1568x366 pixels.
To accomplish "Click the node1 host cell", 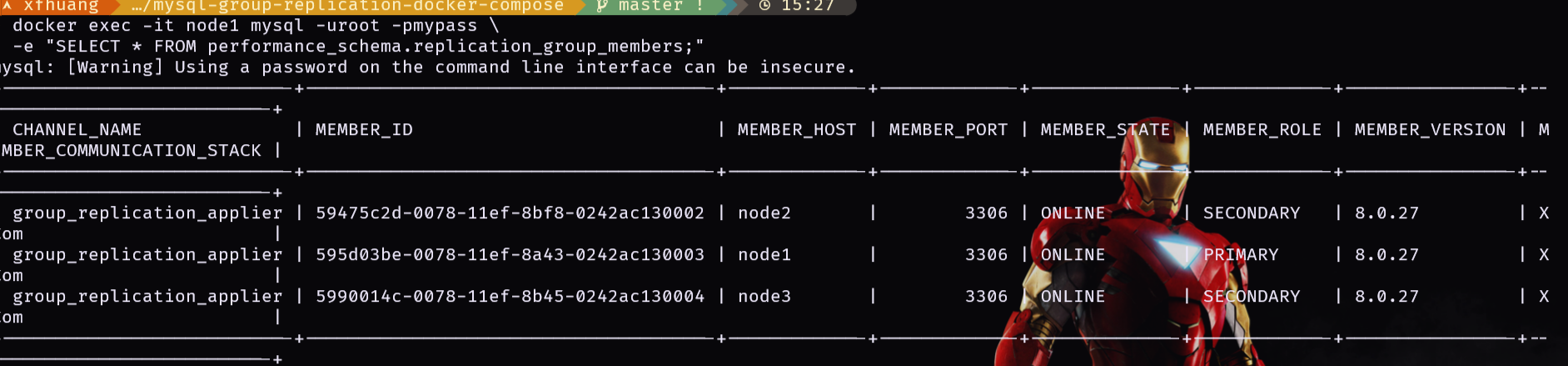I will point(764,255).
